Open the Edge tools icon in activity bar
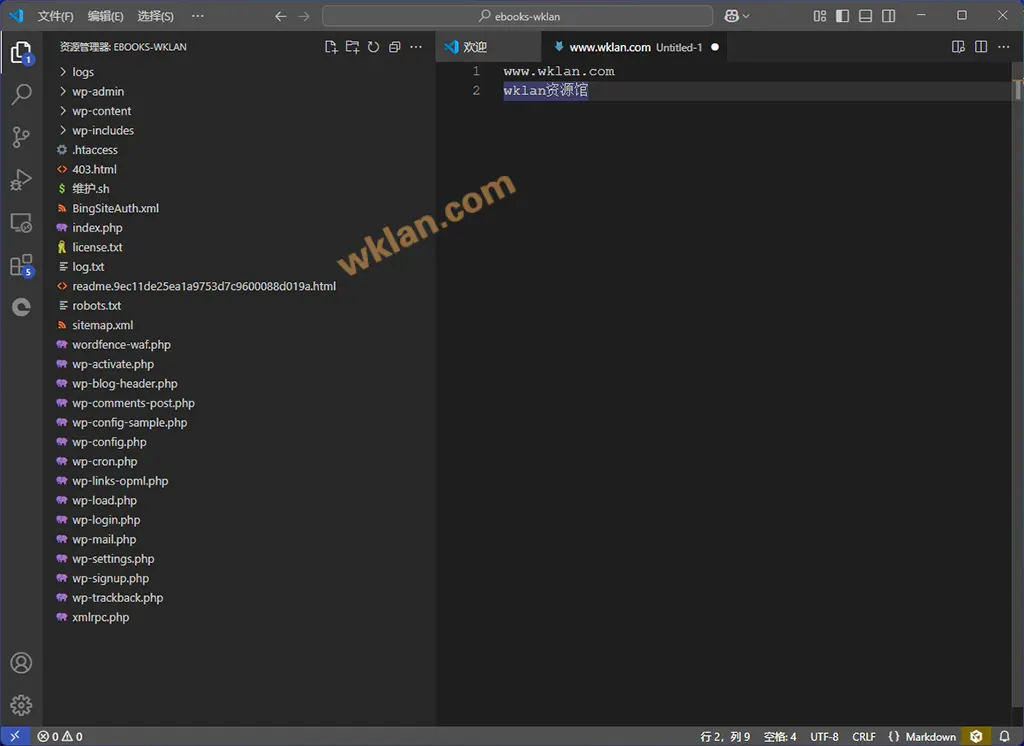This screenshot has height=746, width=1024. [21, 307]
